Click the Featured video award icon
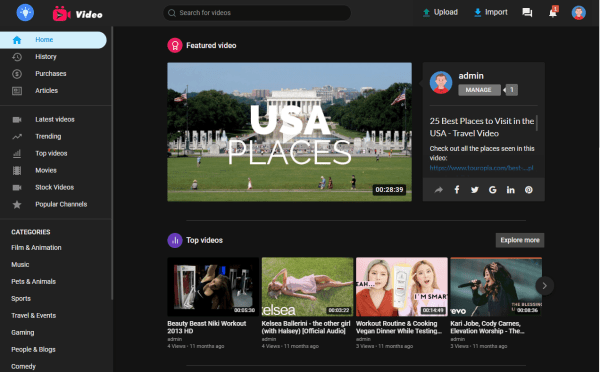Image resolution: width=600 pixels, height=372 pixels. [x=175, y=46]
